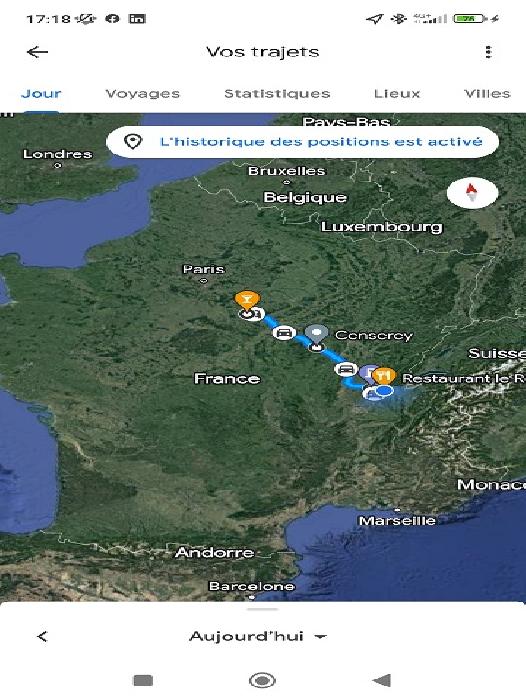Tap the car icon beside restaurant marker
Viewport: 526px width, 700px height.
pos(346,369)
